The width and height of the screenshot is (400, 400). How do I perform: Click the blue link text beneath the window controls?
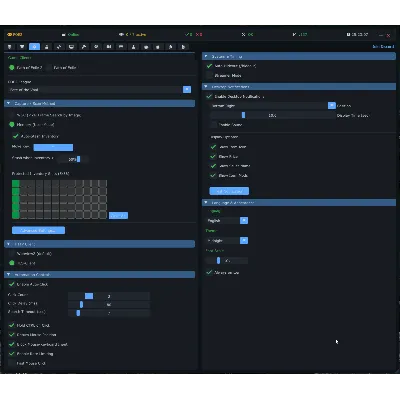(383, 47)
